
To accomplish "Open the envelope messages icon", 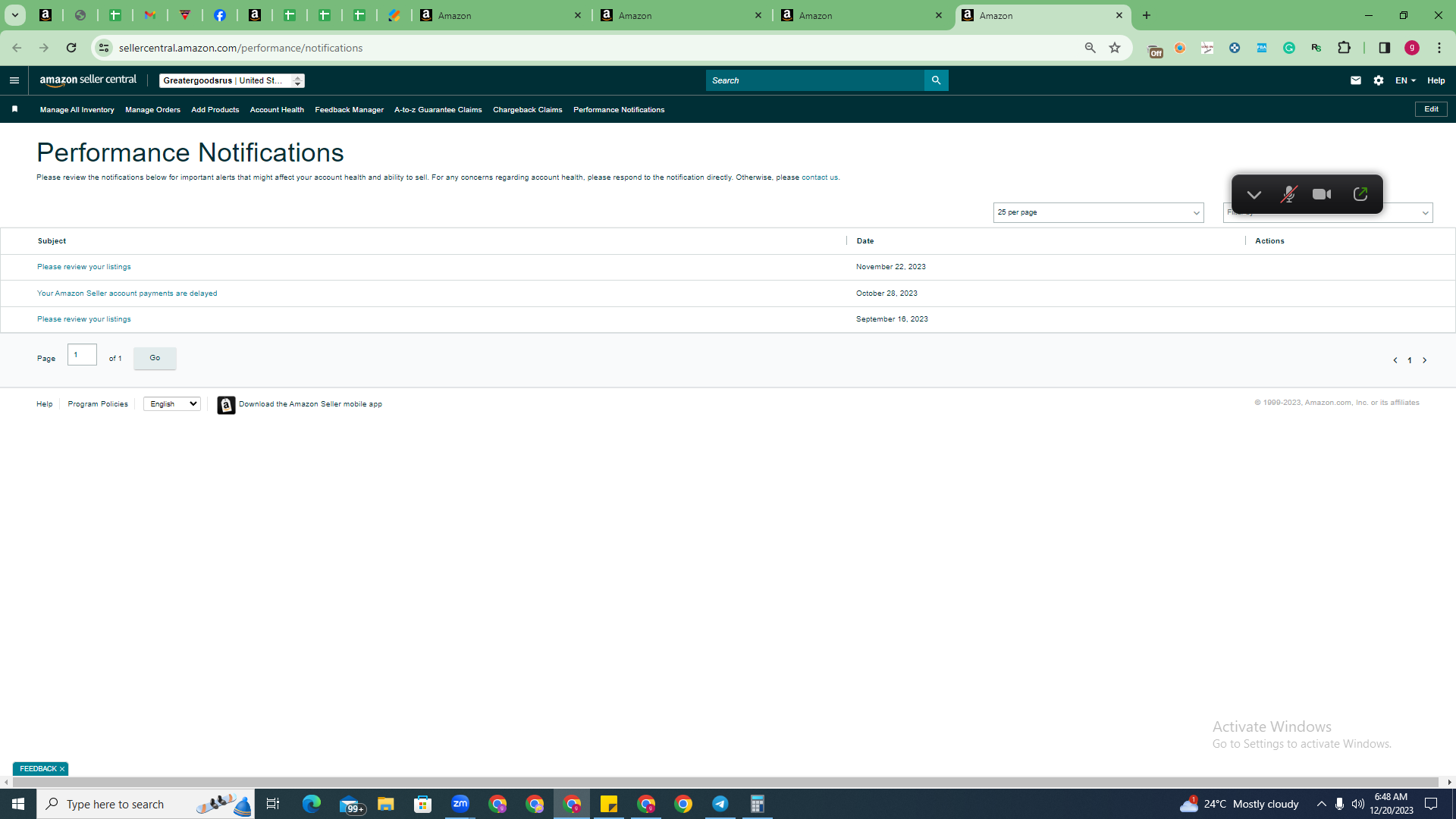I will tap(1356, 80).
